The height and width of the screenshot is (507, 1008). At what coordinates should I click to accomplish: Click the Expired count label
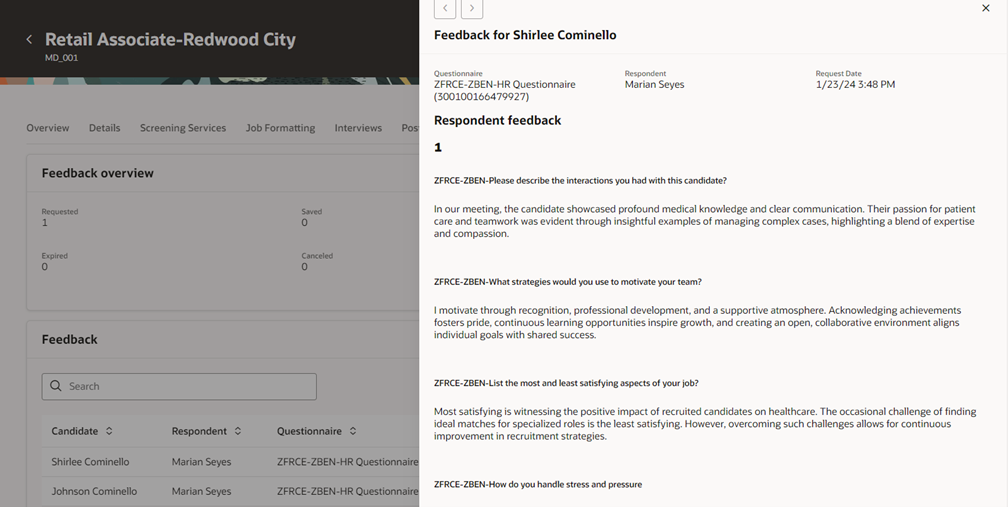pos(55,256)
